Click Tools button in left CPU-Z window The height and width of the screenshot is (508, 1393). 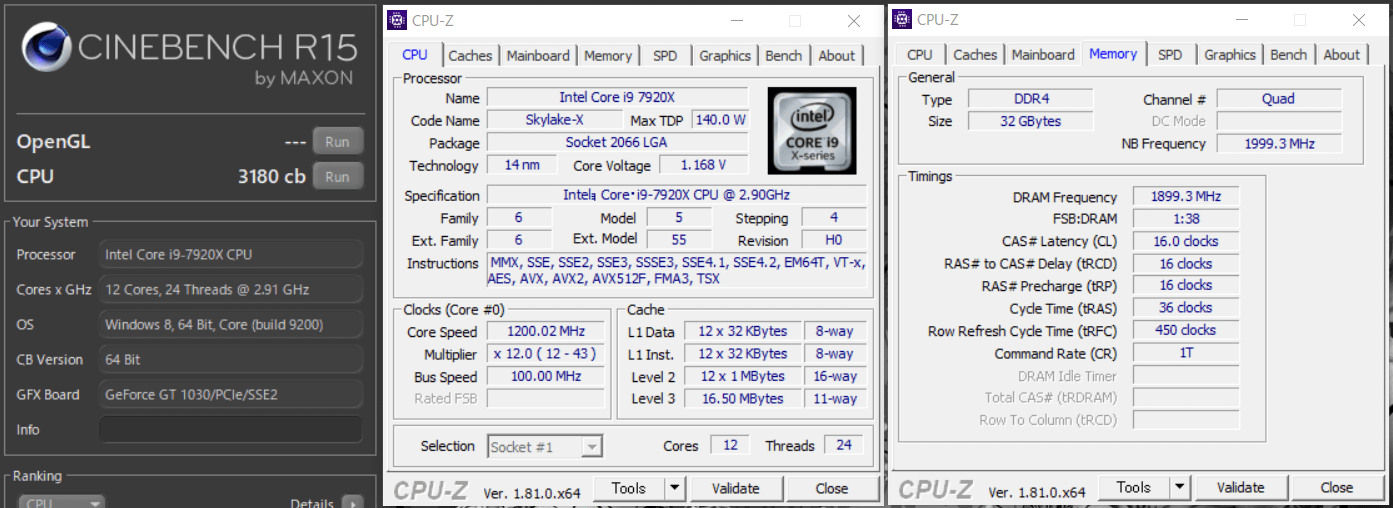tap(629, 488)
